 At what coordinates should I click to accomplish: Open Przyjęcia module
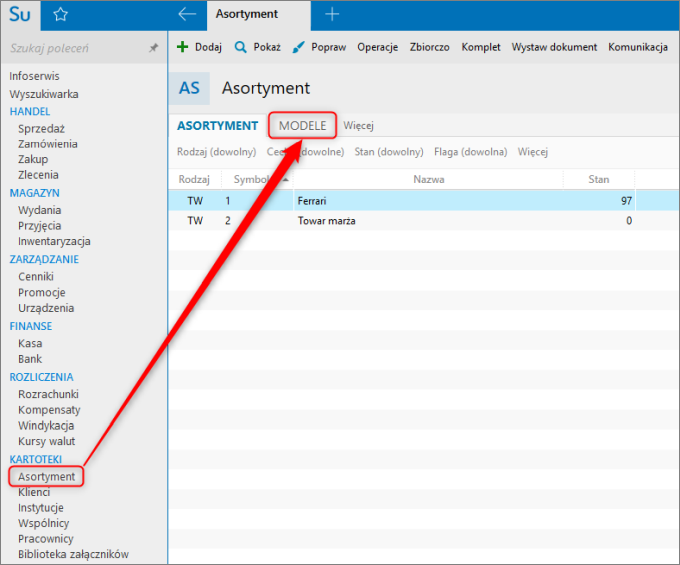click(39, 226)
